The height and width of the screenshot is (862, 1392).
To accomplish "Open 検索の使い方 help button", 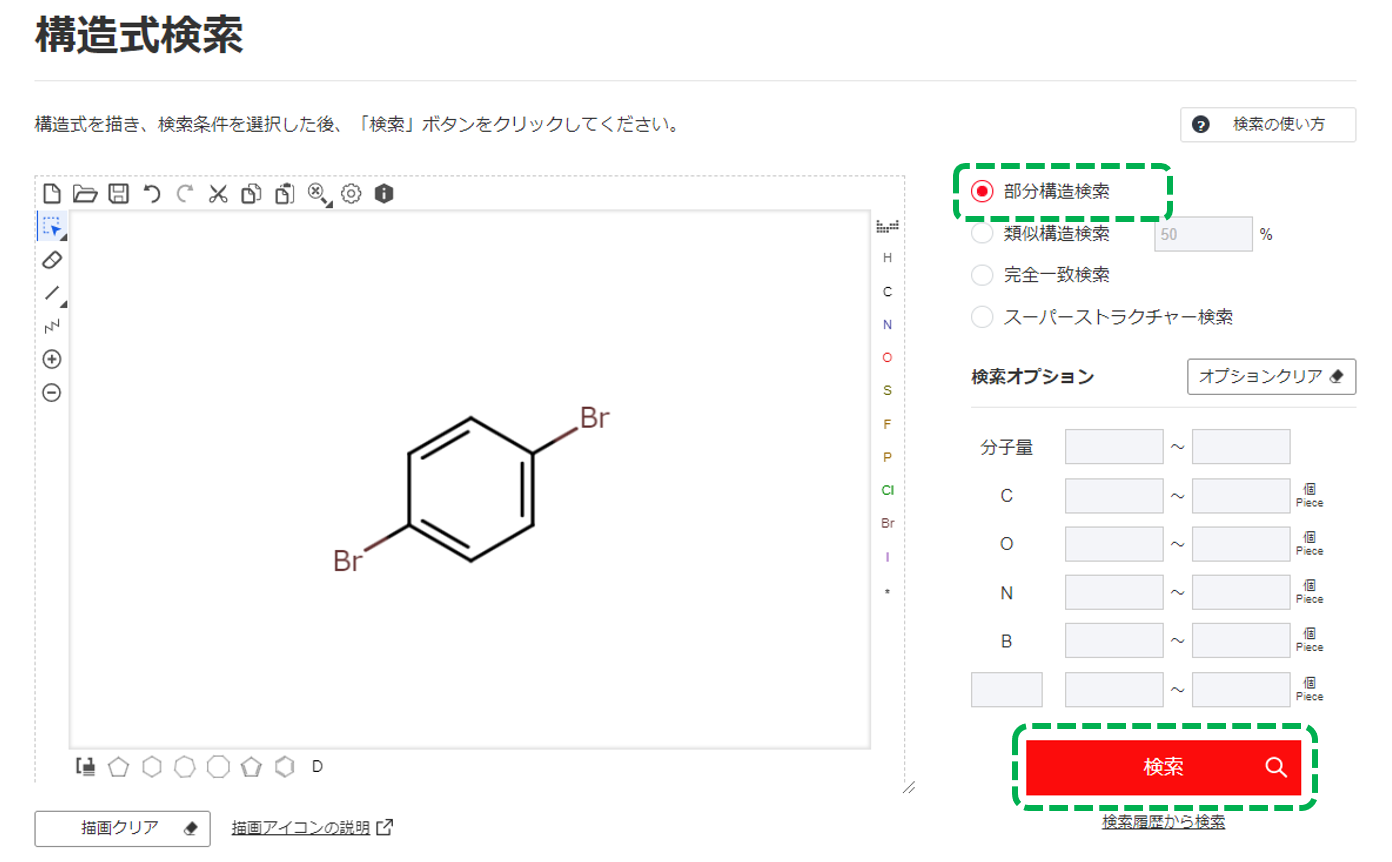I will point(1268,125).
